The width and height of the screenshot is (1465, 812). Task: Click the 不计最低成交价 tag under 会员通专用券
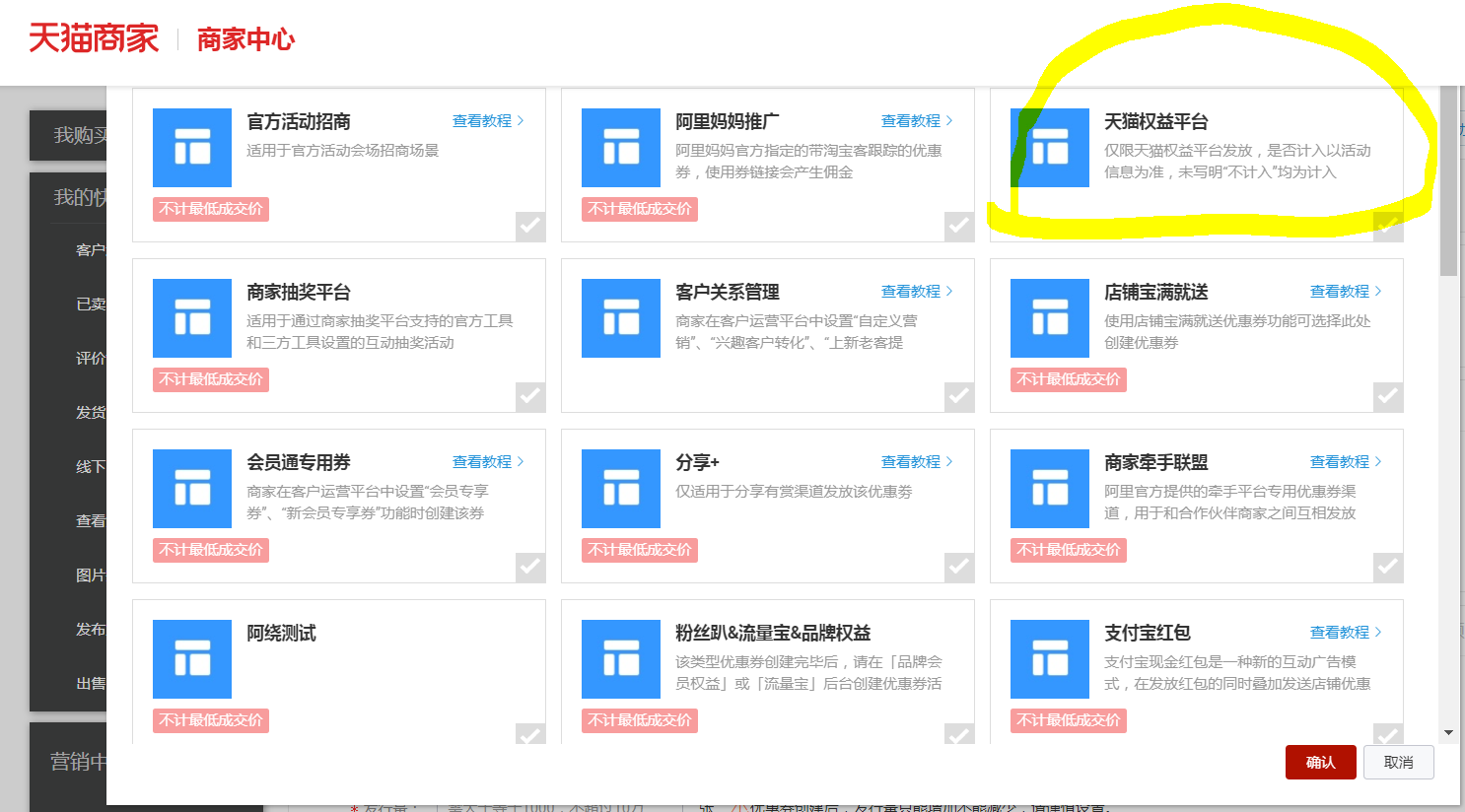[x=211, y=550]
